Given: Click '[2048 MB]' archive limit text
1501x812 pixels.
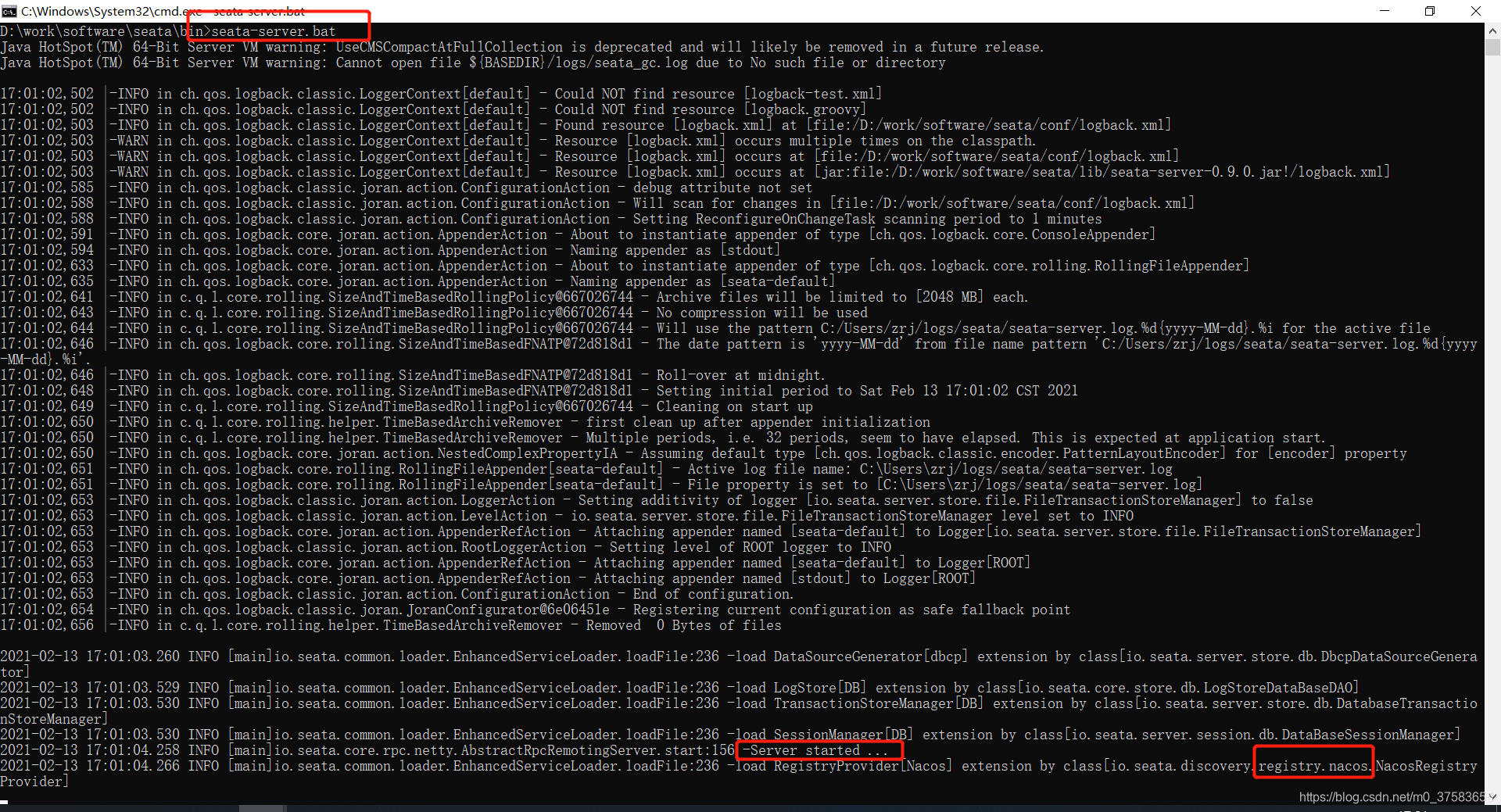Looking at the screenshot, I should [950, 297].
